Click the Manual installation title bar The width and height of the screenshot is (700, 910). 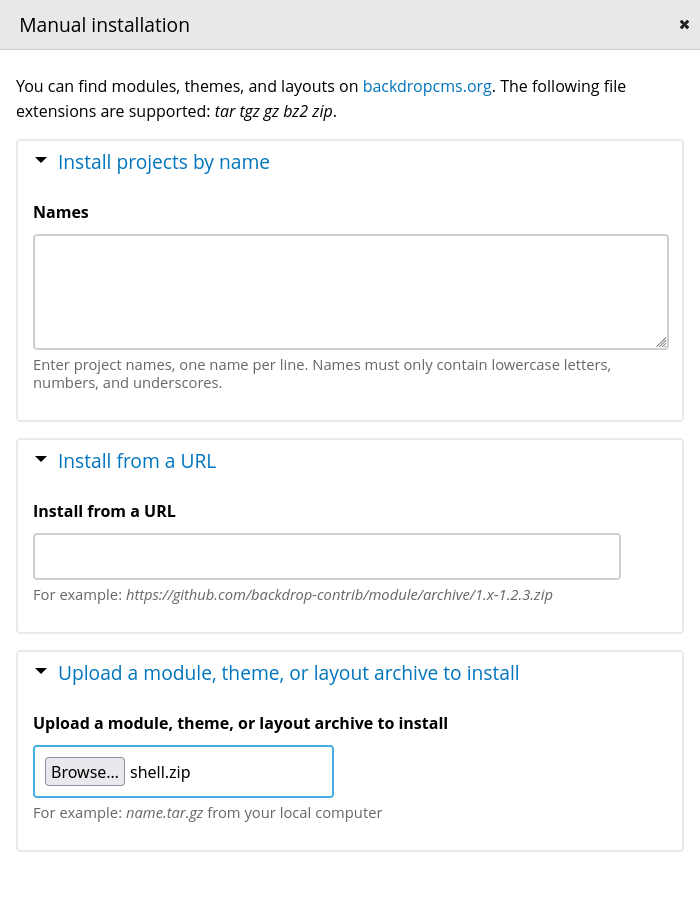click(x=300, y=25)
